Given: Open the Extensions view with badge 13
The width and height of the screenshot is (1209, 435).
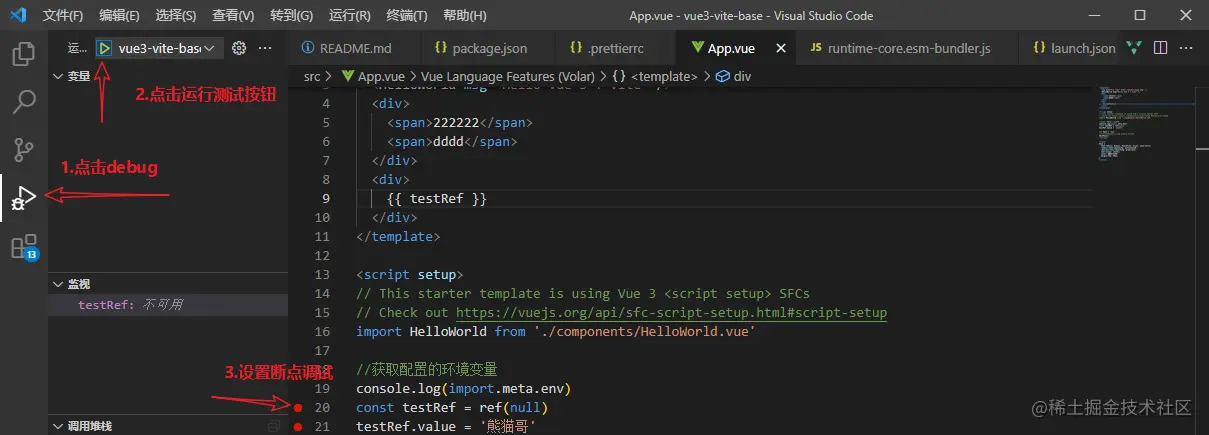Looking at the screenshot, I should (23, 247).
